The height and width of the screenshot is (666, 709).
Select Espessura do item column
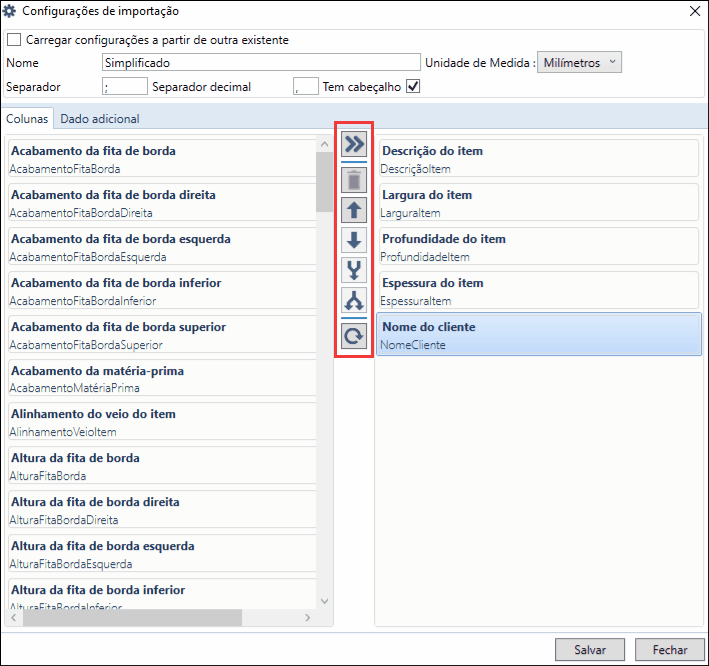(539, 291)
